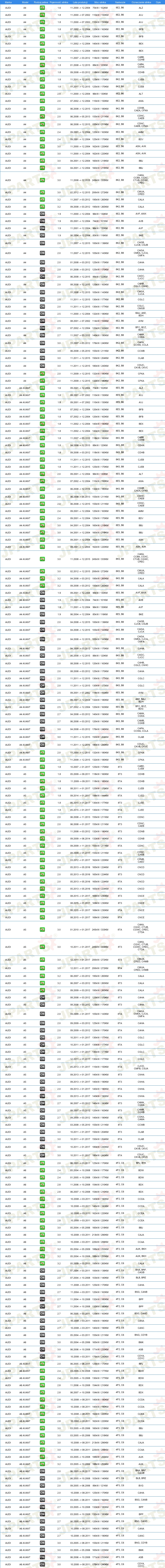This screenshot has height=1568, width=165.
Task: Click petrol icon in A4 8E2 BDV row
Action: (42, 139)
